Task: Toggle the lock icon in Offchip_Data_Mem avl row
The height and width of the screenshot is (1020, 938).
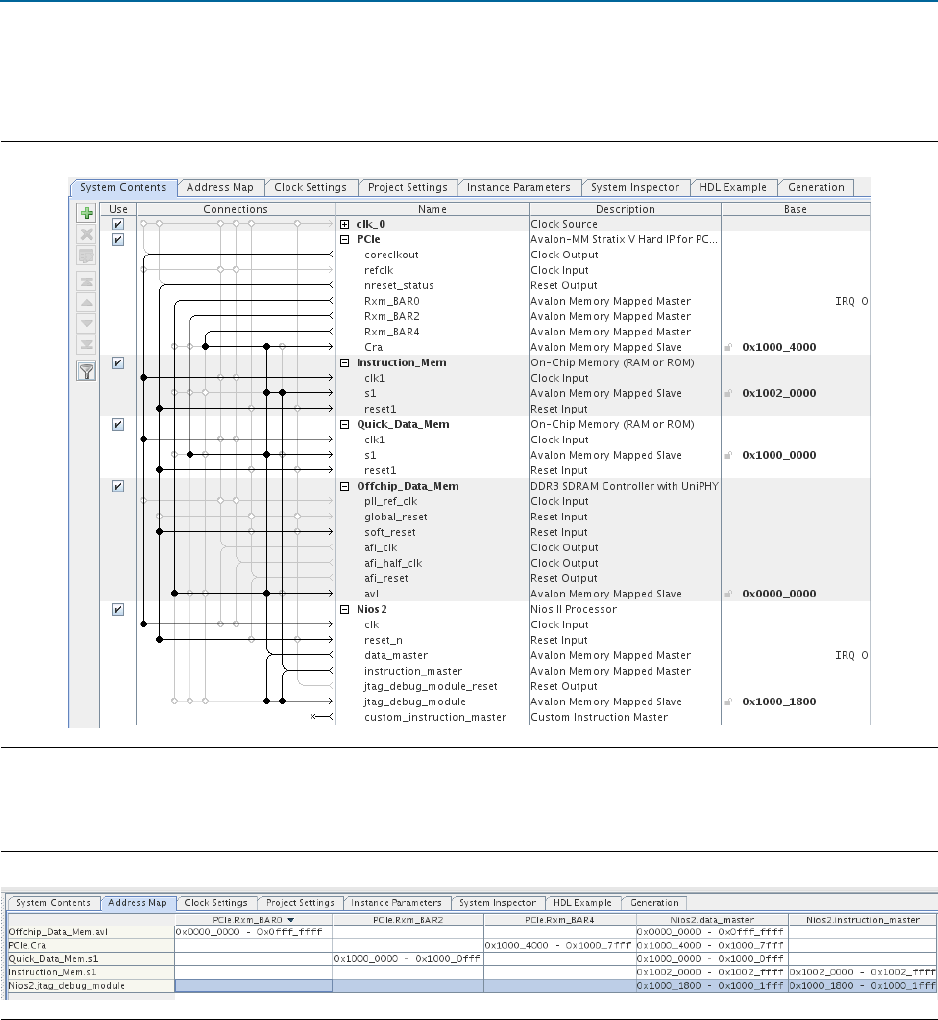Action: (x=729, y=593)
